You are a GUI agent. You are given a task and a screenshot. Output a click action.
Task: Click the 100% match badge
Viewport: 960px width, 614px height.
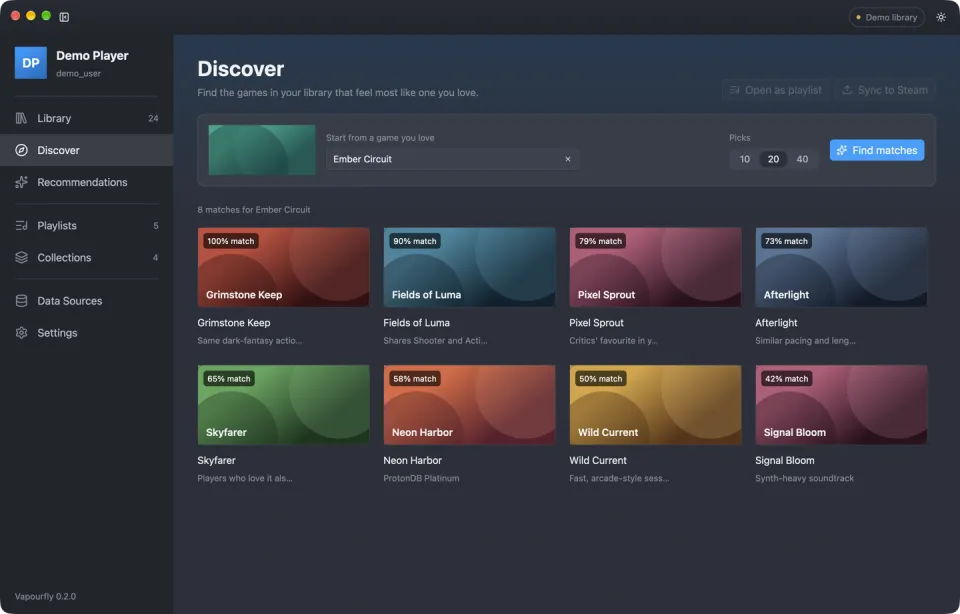(231, 241)
